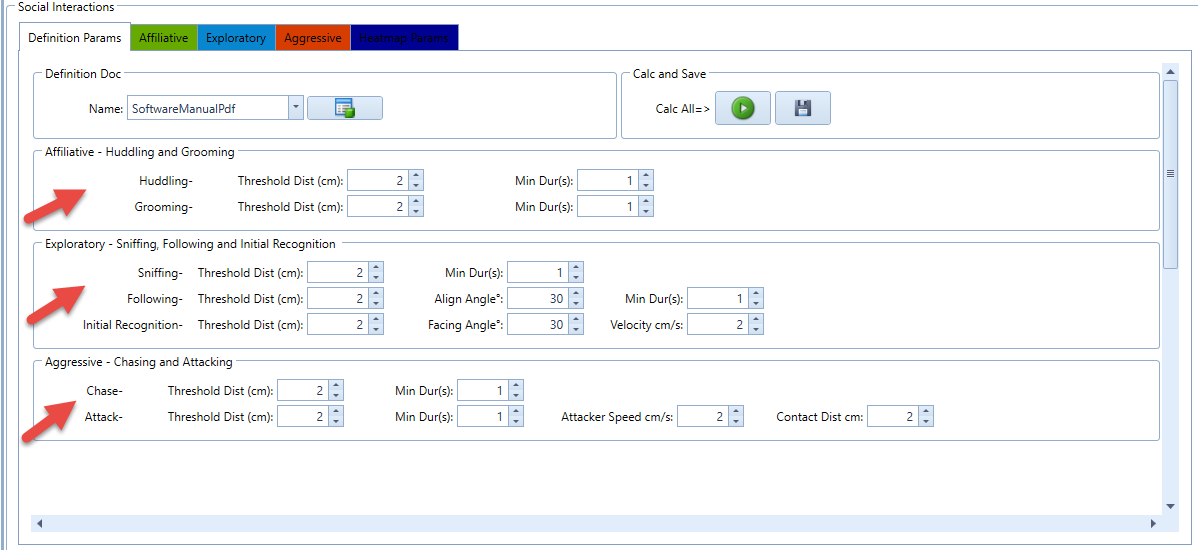
Task: Click the Initial Recognition Velocity field
Action: pyautogui.click(x=717, y=324)
